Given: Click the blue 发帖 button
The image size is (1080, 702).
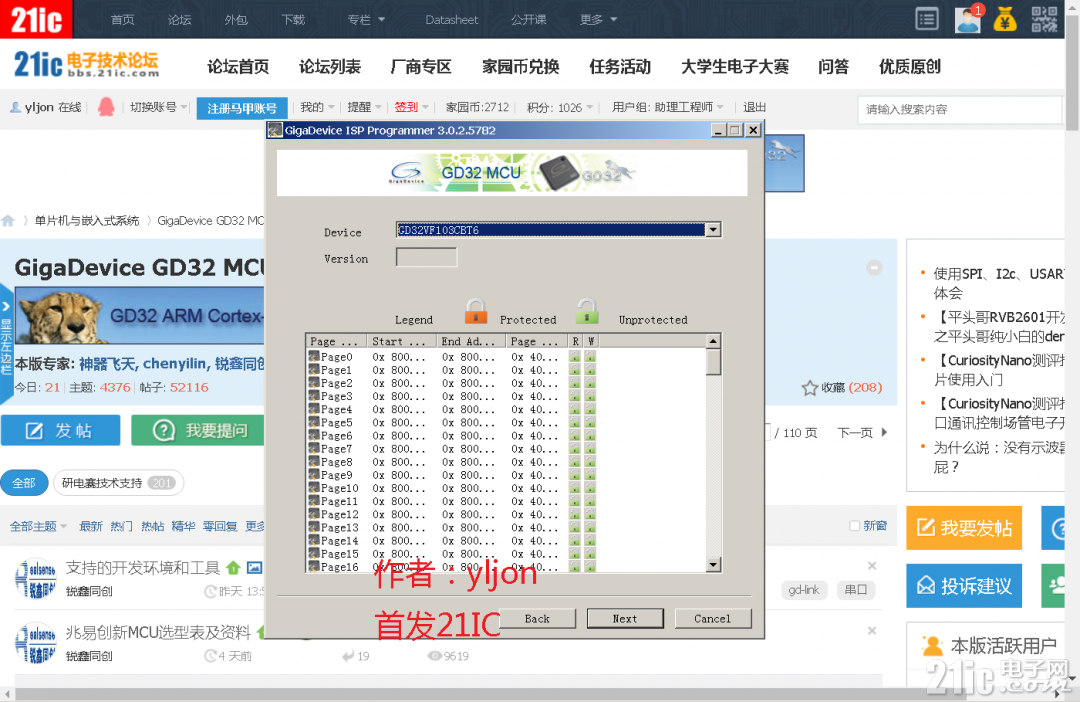Looking at the screenshot, I should [x=61, y=431].
